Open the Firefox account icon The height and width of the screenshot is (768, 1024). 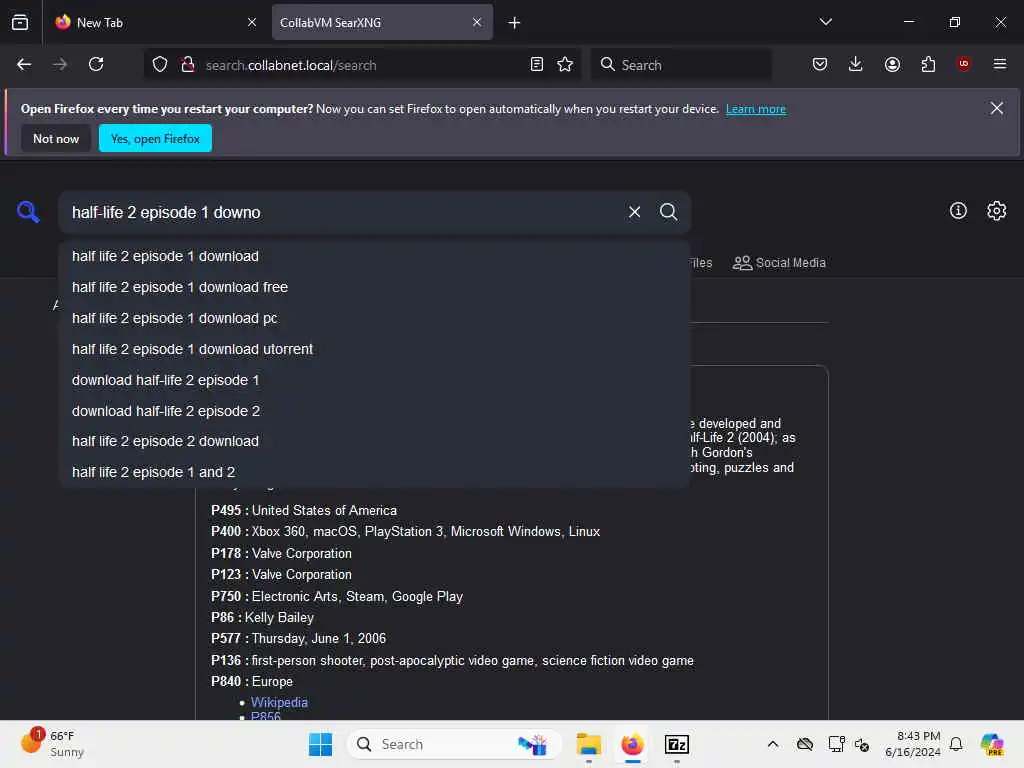[x=892, y=64]
